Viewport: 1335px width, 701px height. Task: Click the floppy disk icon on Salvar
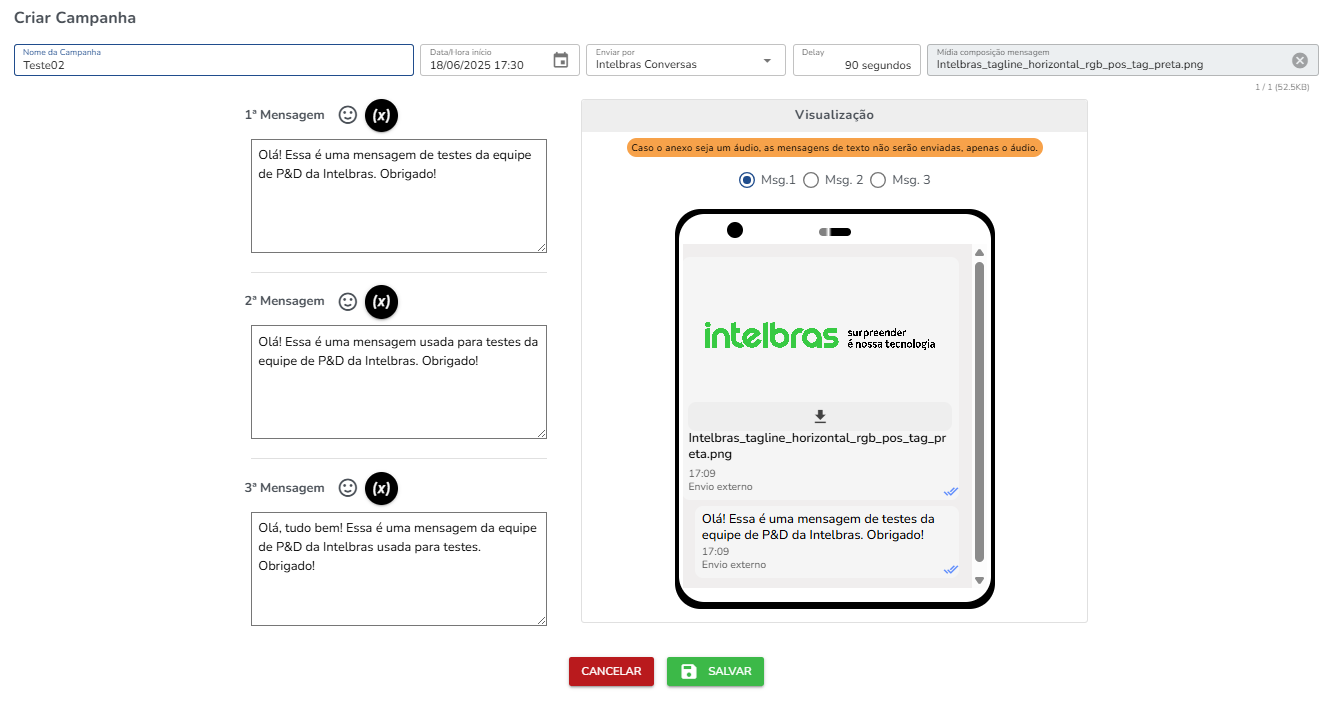tap(689, 671)
